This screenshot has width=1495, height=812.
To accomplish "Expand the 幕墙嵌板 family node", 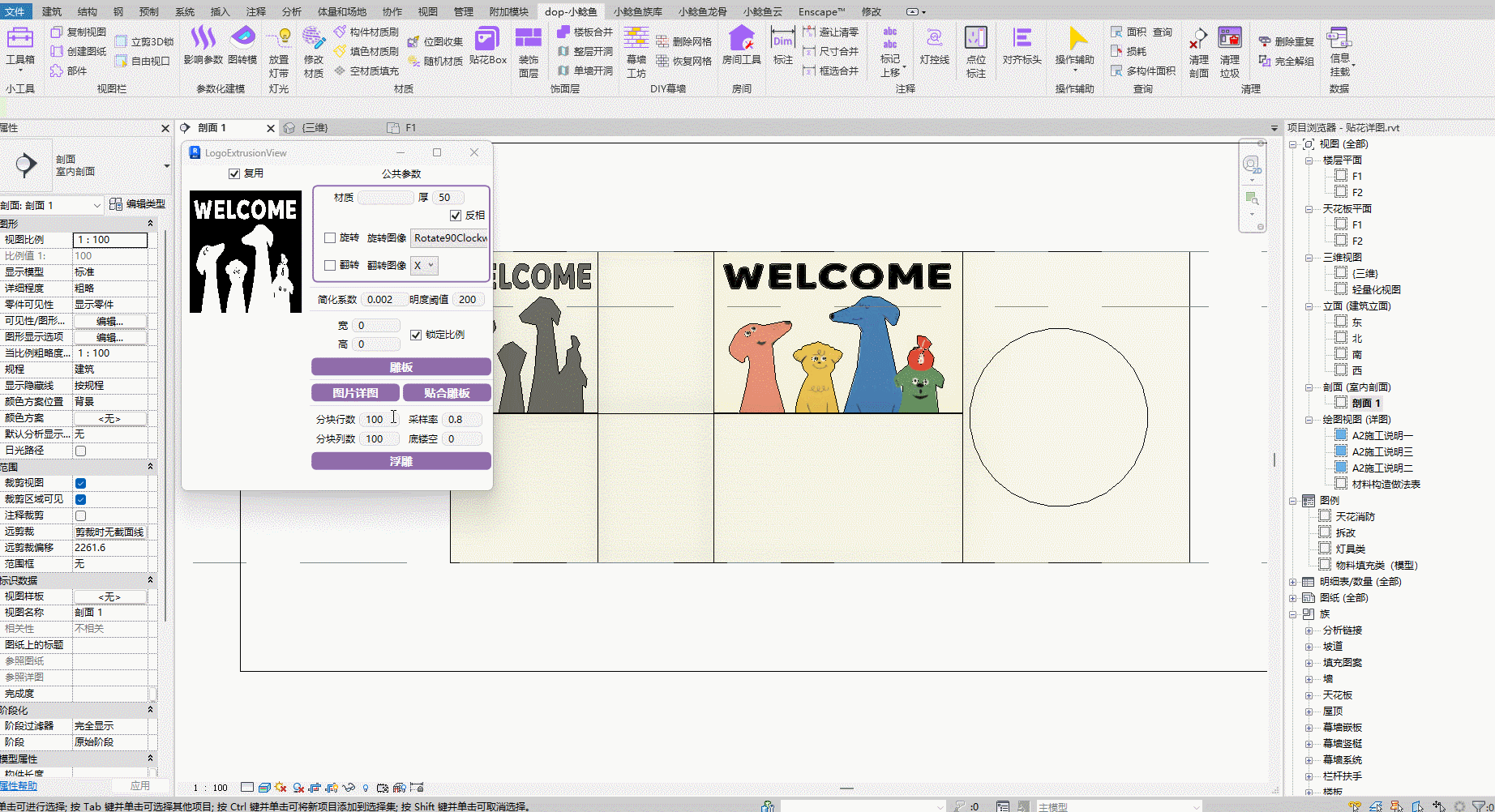I will [x=1309, y=728].
